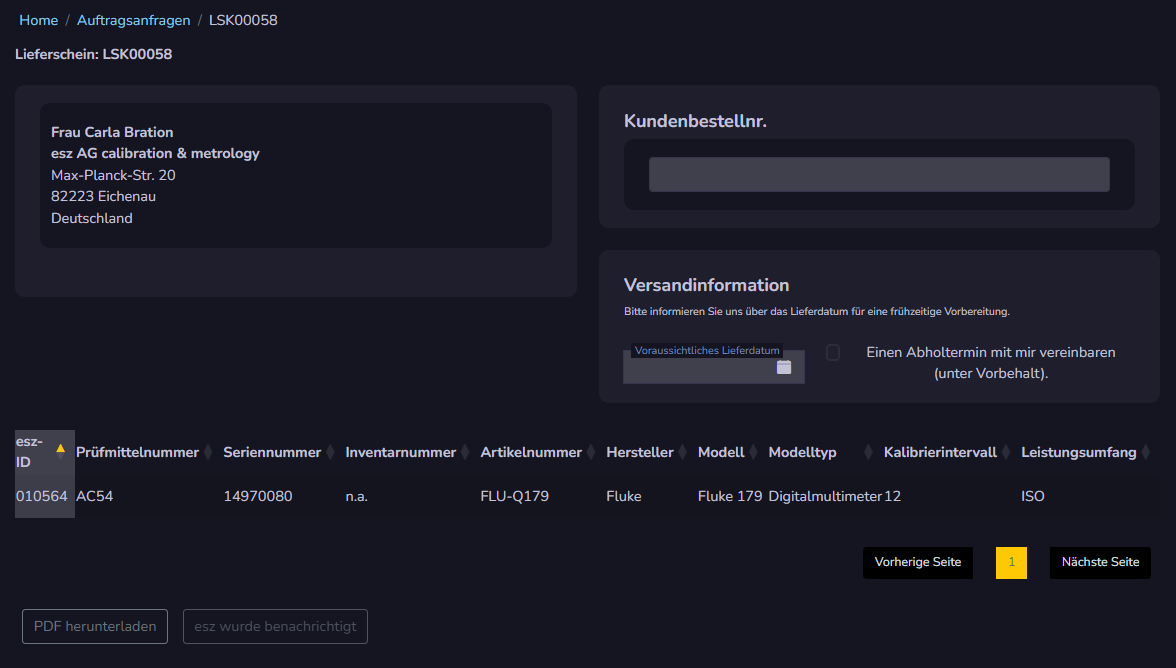Click sort icon beside Inventarnummer header

[465, 452]
